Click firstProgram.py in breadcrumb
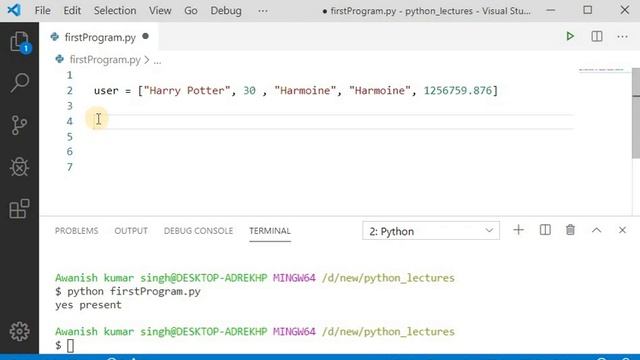 pyautogui.click(x=105, y=60)
